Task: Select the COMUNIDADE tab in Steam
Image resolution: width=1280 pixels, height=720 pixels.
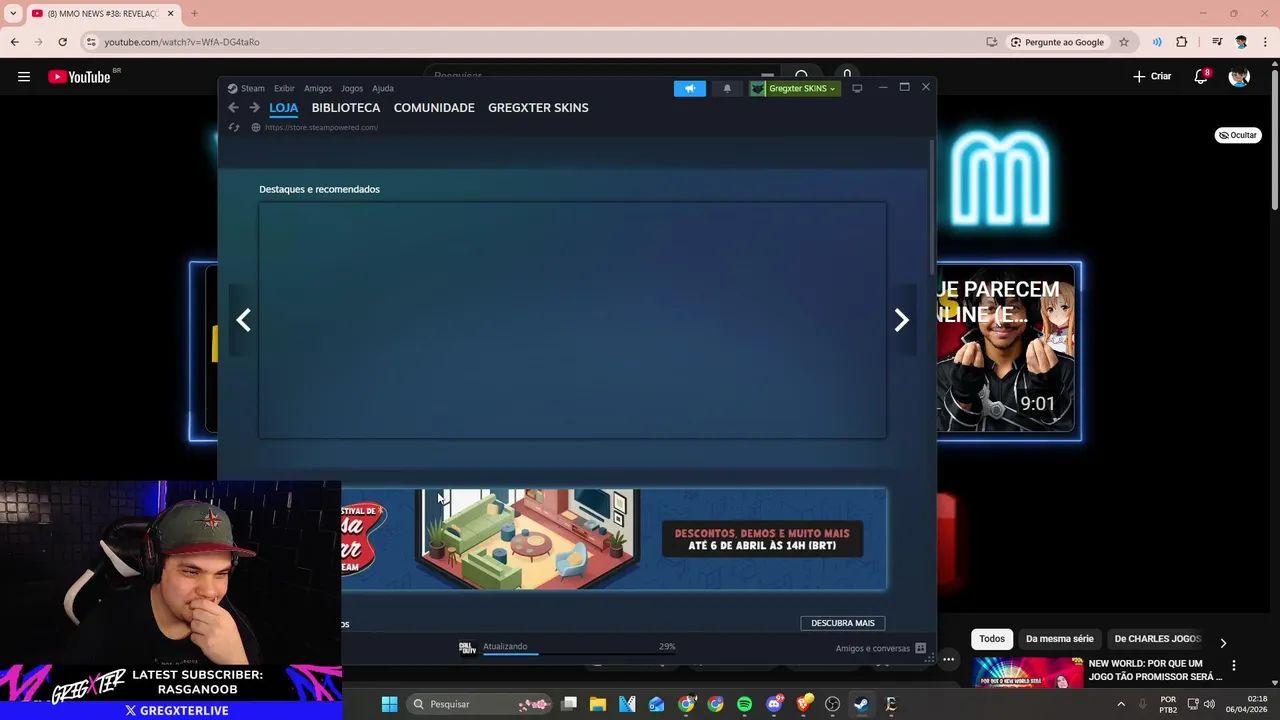Action: 434,108
